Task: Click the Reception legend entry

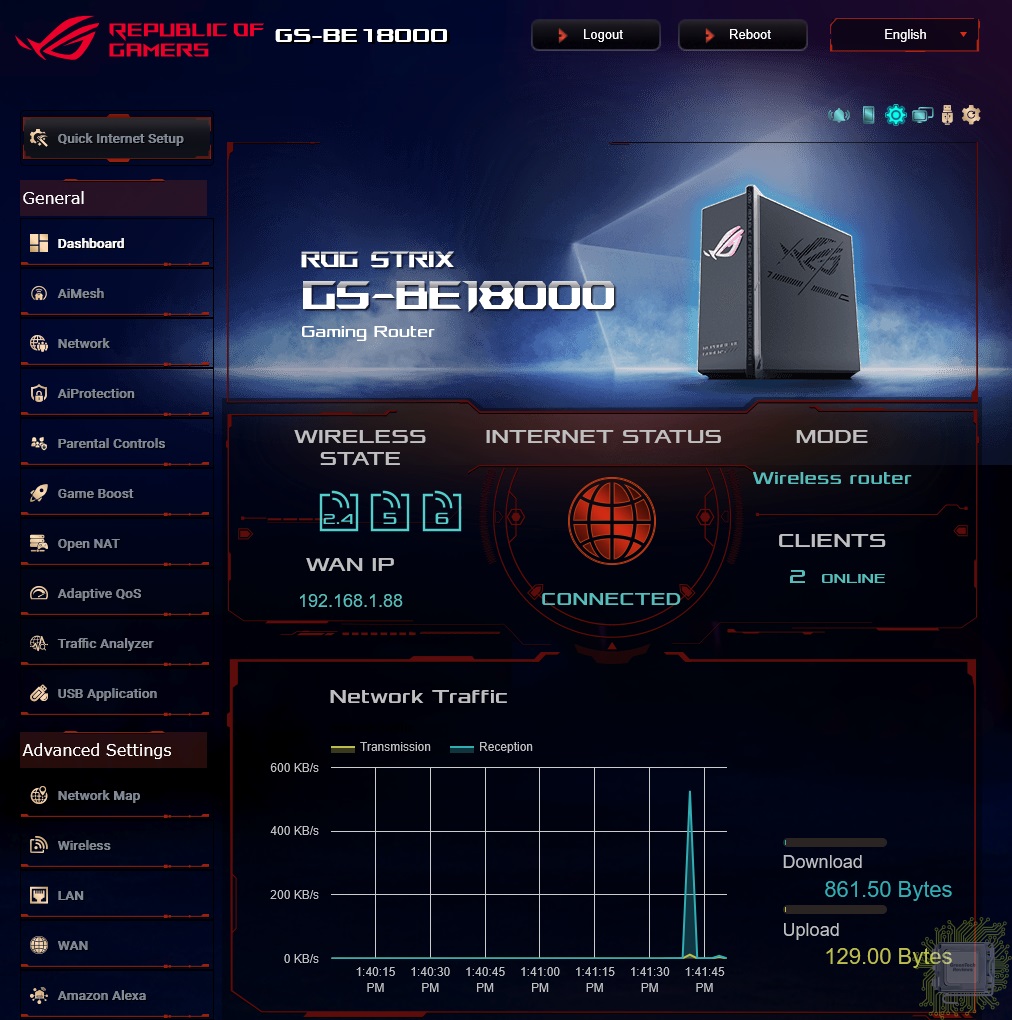Action: click(x=491, y=747)
